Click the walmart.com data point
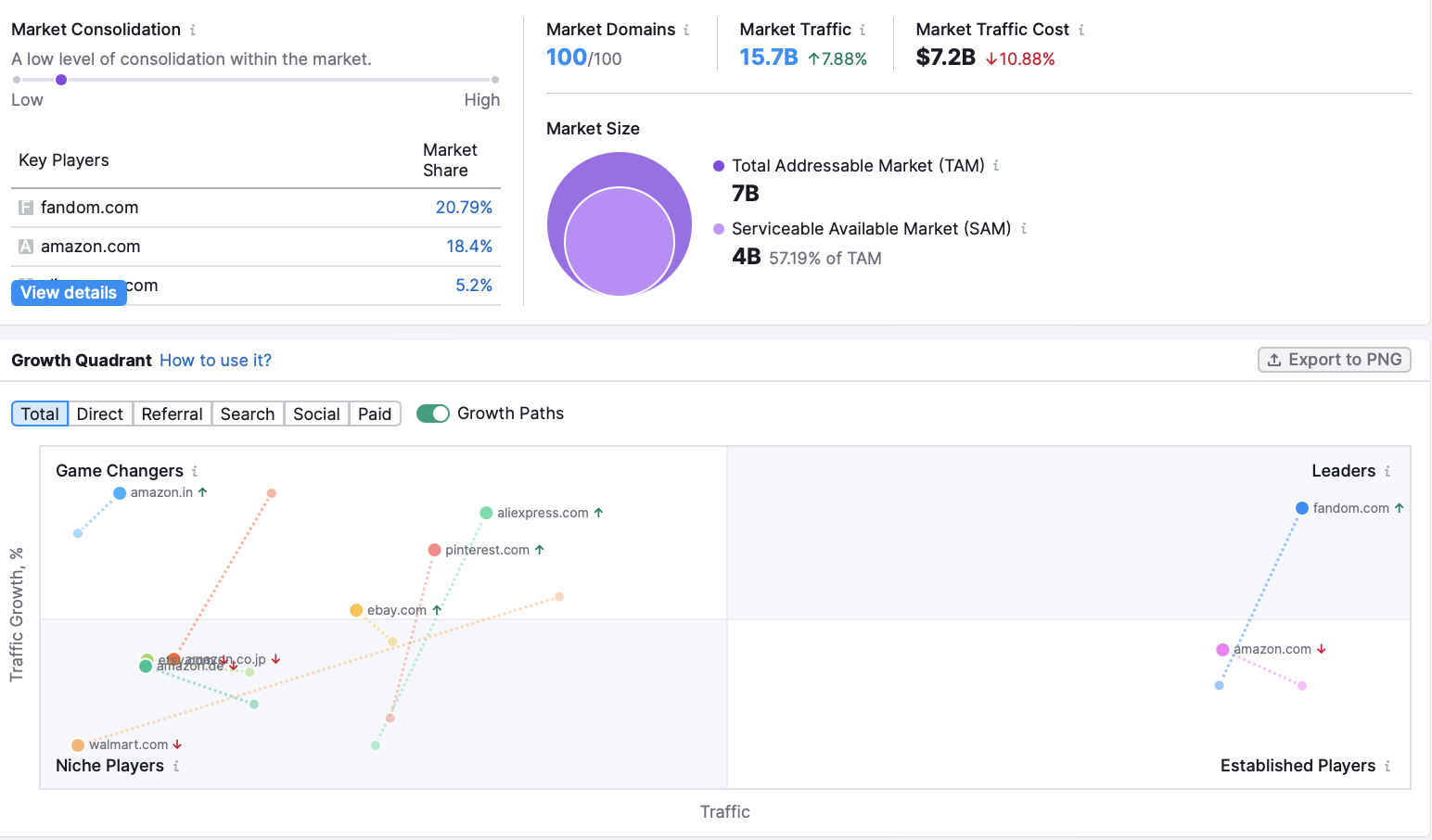1432x840 pixels. tap(78, 745)
